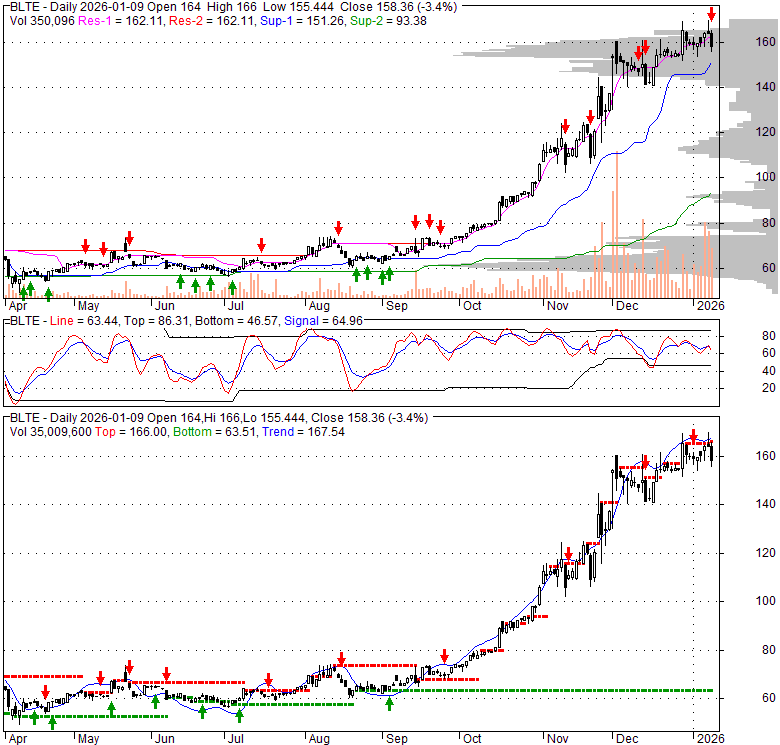
Task: Click the 'Apr' month label under top chart
Action: pos(18,306)
